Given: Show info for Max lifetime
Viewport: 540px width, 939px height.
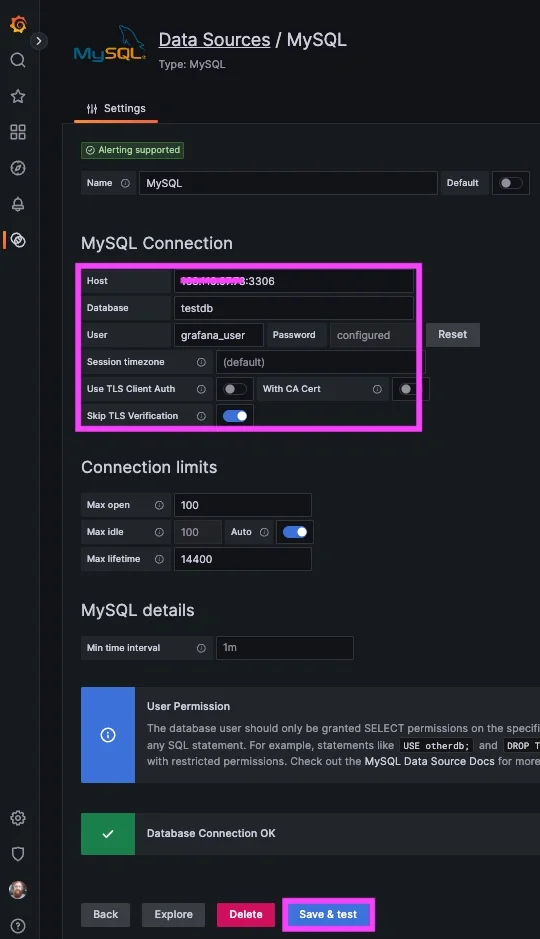Looking at the screenshot, I should (x=159, y=559).
